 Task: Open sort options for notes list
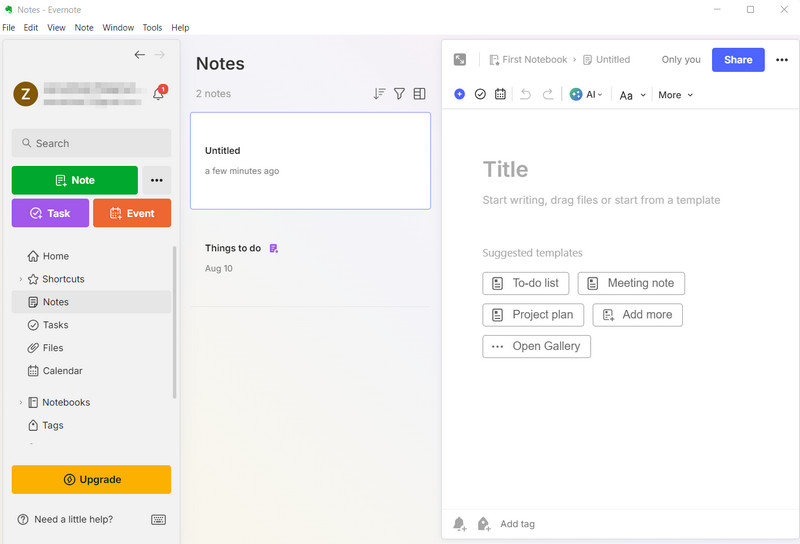coord(379,93)
